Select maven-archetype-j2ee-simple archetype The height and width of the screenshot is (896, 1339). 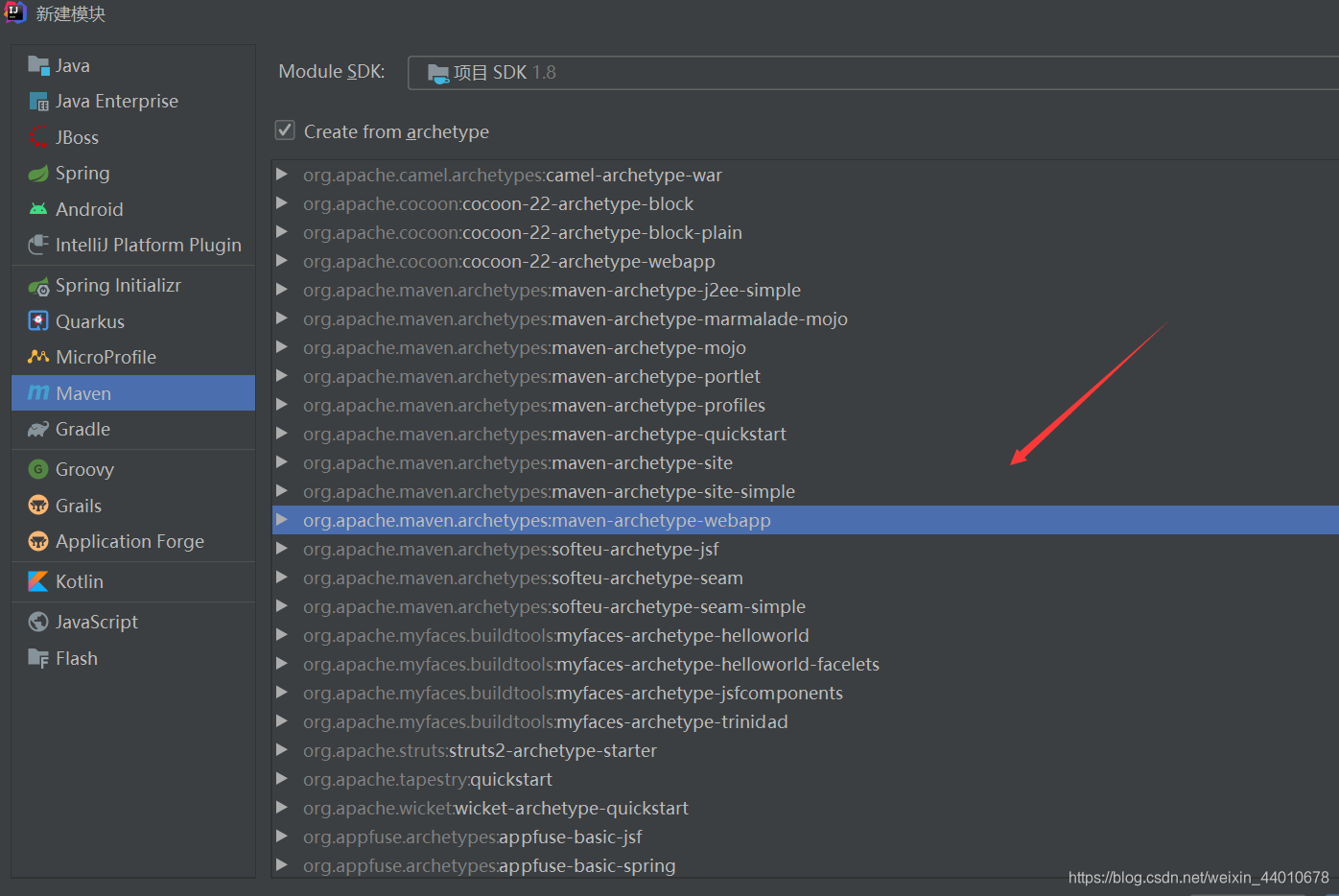[x=806, y=290]
